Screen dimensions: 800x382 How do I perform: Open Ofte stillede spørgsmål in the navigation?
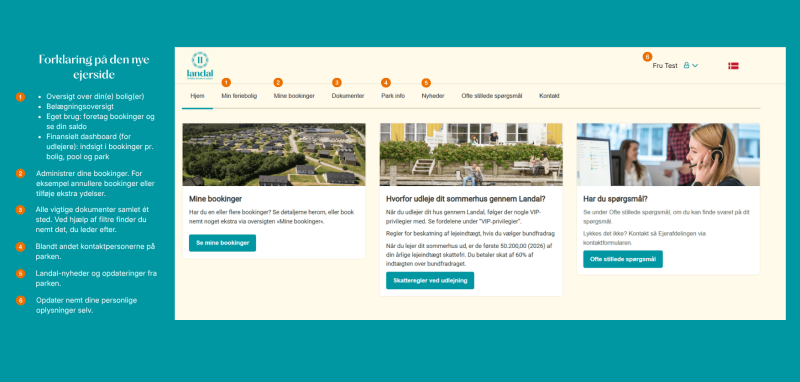tap(493, 96)
